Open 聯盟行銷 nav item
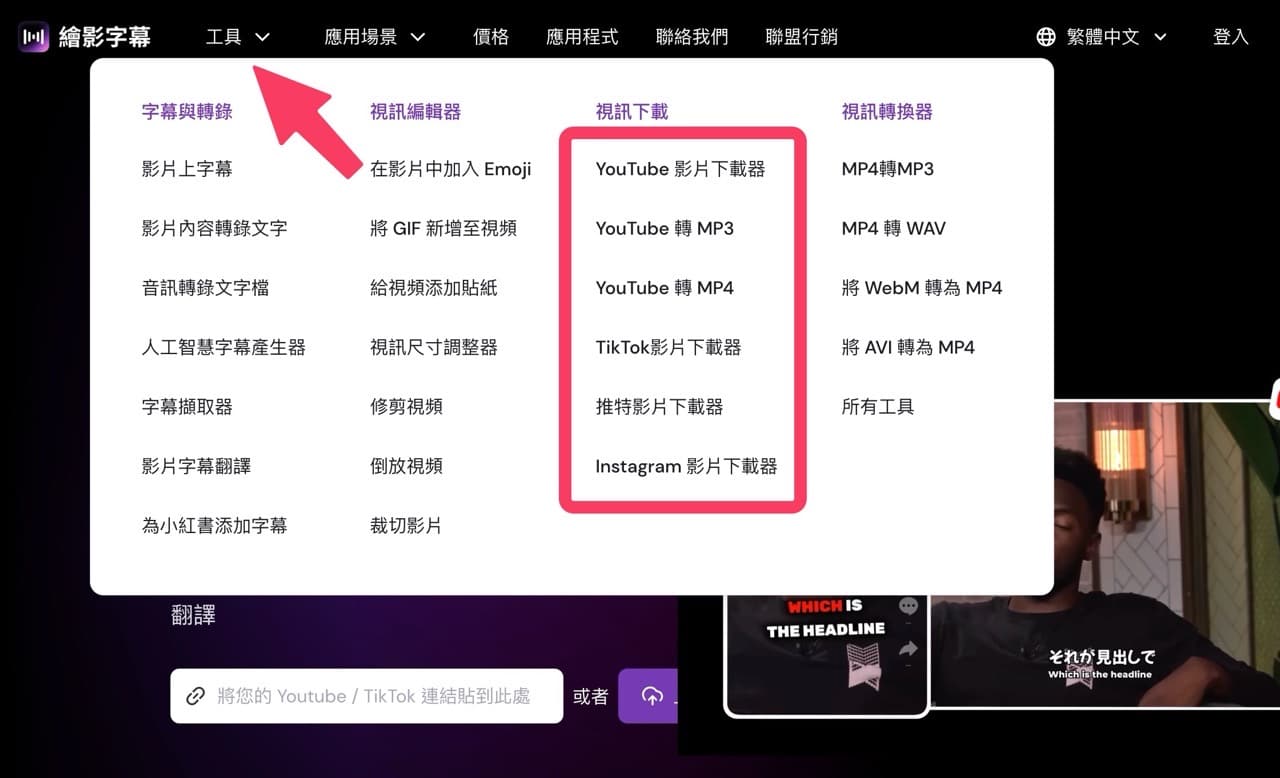 pos(801,37)
